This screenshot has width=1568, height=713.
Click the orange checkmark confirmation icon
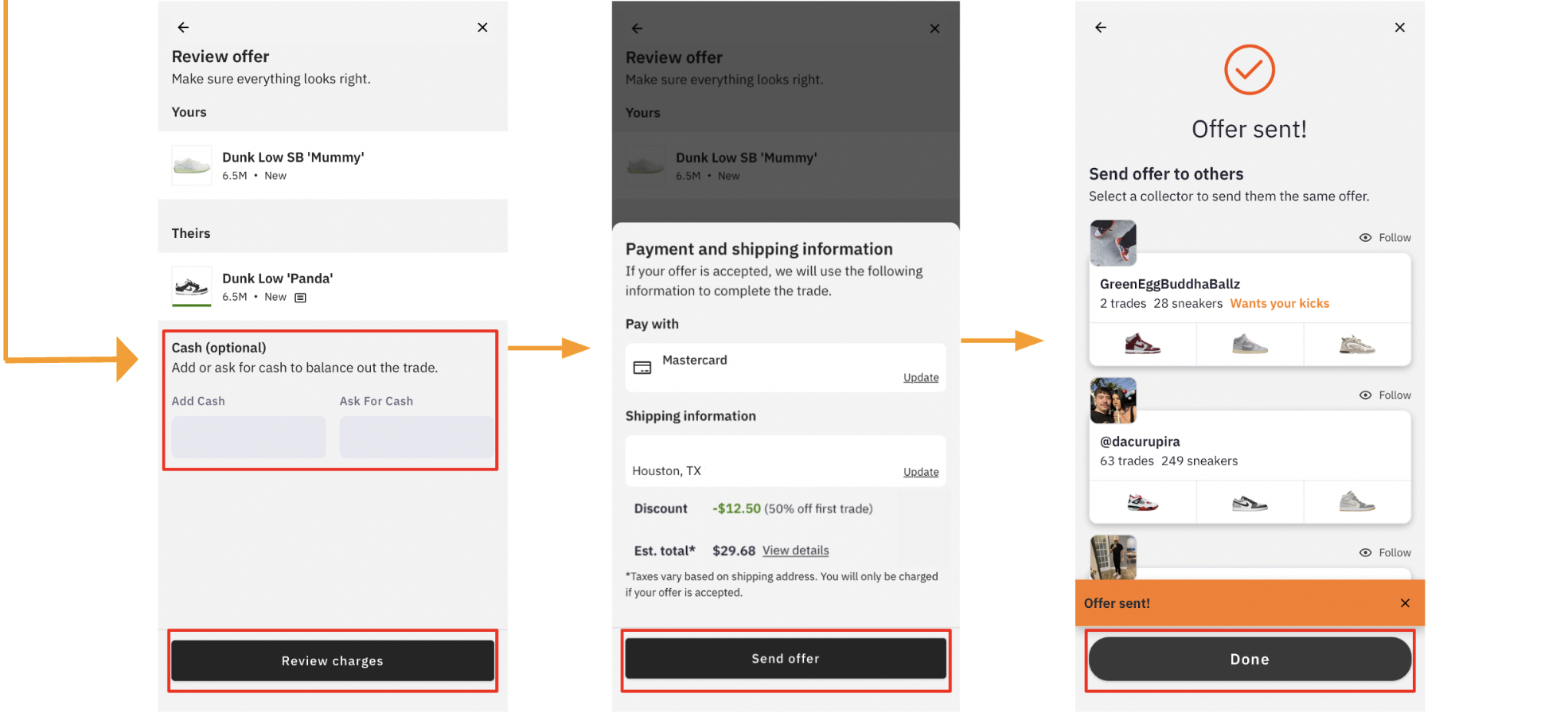[1249, 70]
